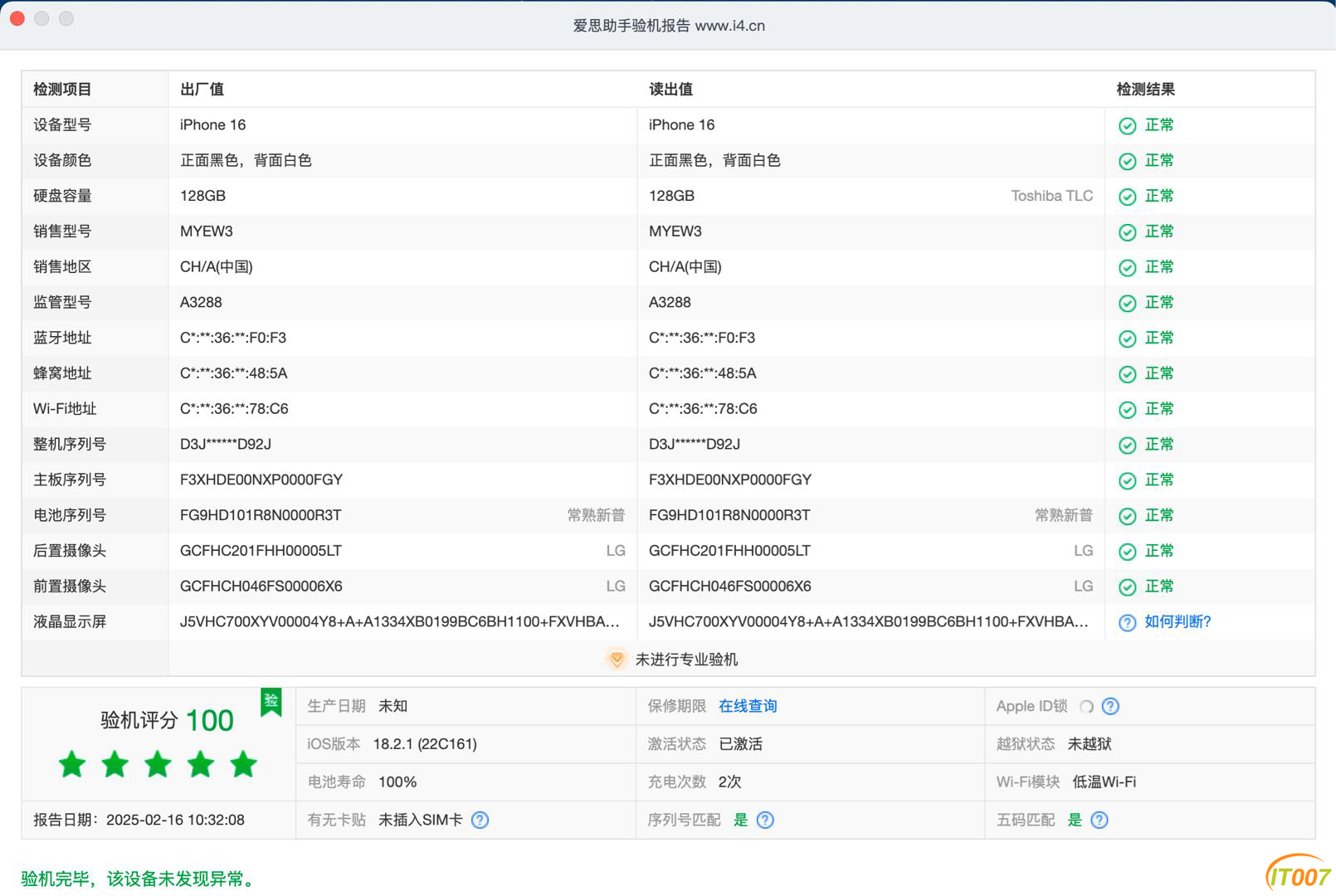The height and width of the screenshot is (896, 1336).
Task: Click green check icon in 电池序列号 row
Action: coord(1127,516)
